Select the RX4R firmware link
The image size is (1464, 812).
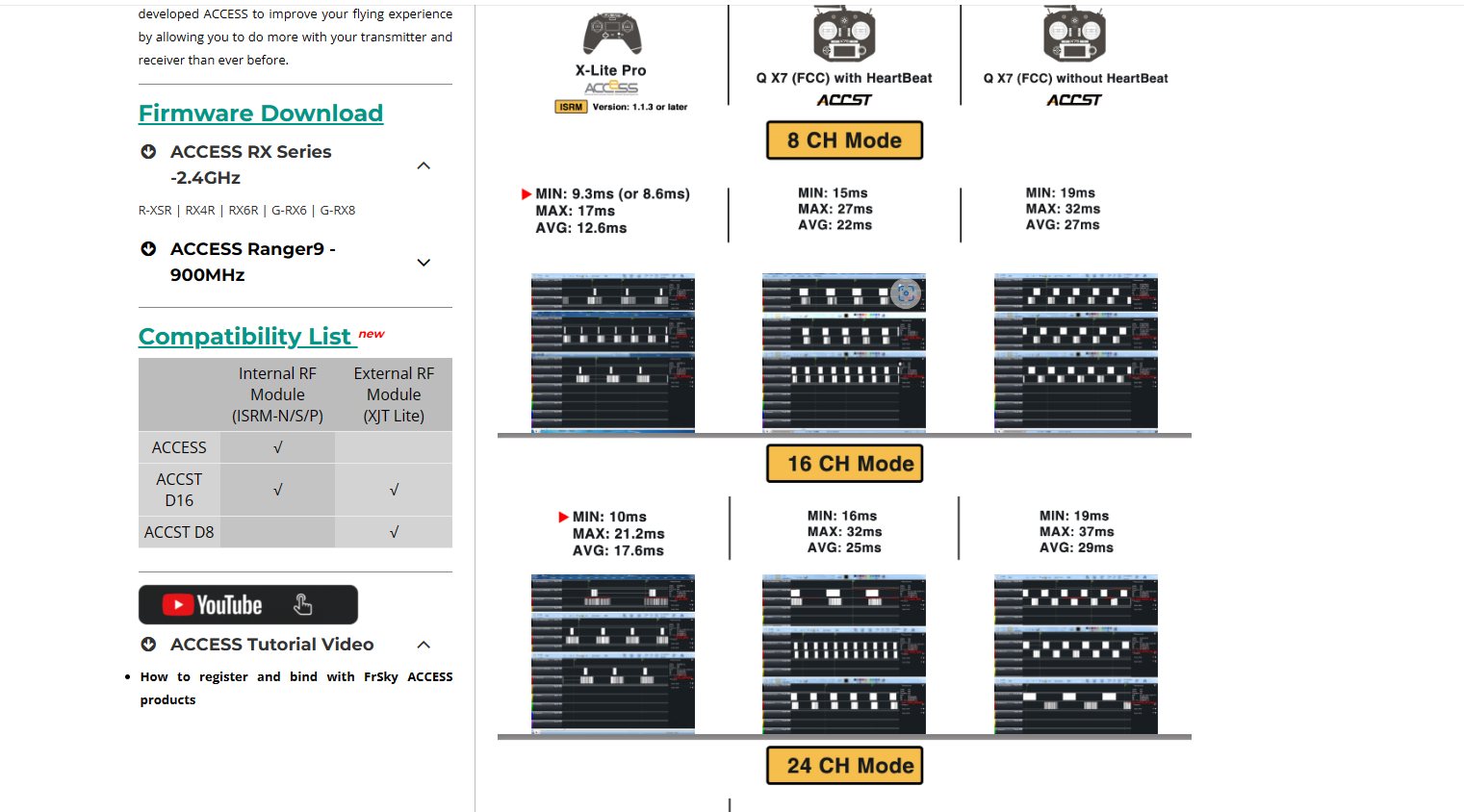200,211
